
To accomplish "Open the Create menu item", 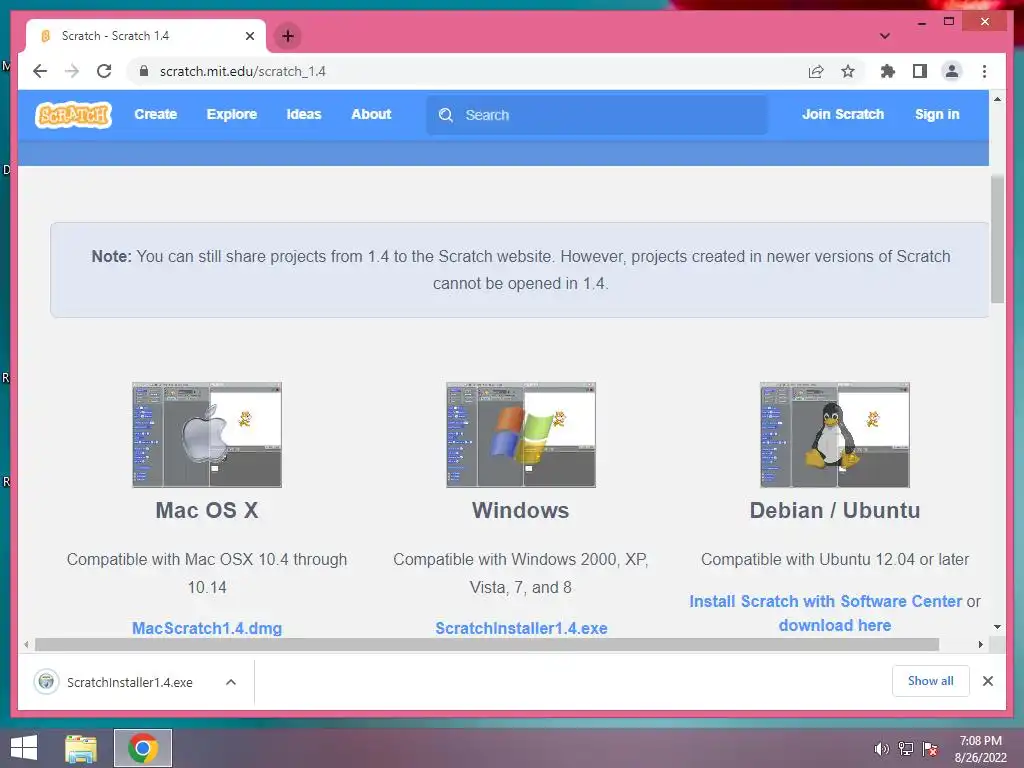I will click(155, 114).
